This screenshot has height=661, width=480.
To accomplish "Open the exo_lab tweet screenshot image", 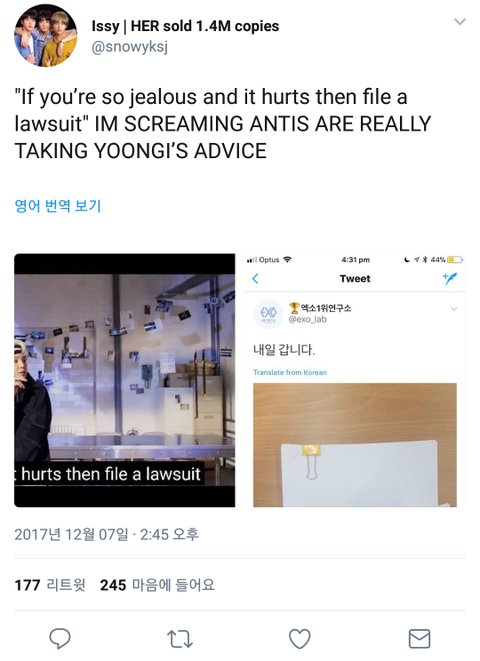I will click(355, 380).
